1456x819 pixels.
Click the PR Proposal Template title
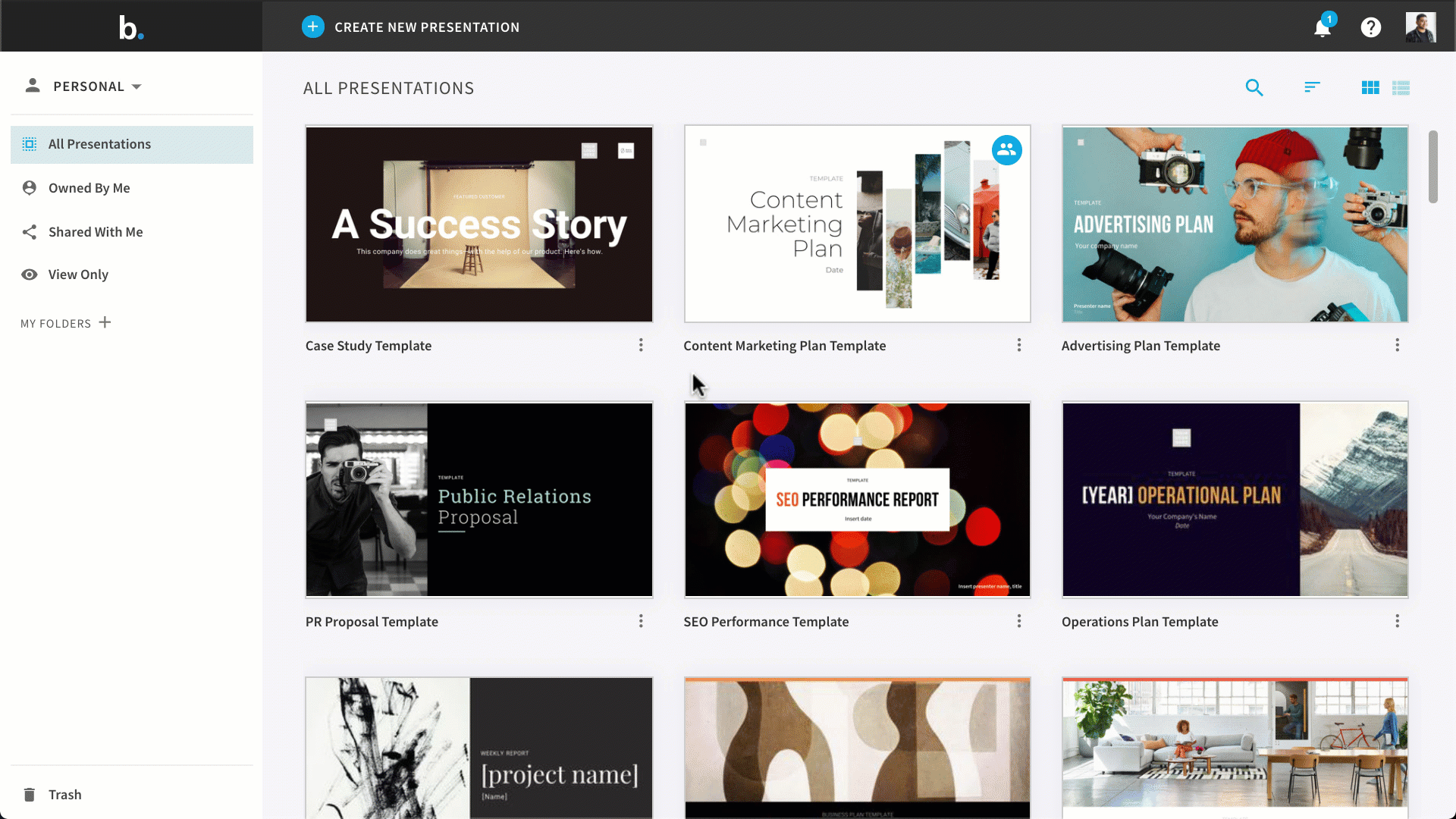(x=372, y=622)
